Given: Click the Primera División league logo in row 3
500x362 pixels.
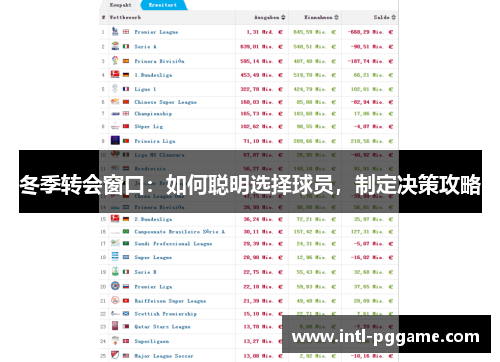Looking at the screenshot, I should tap(115, 61).
